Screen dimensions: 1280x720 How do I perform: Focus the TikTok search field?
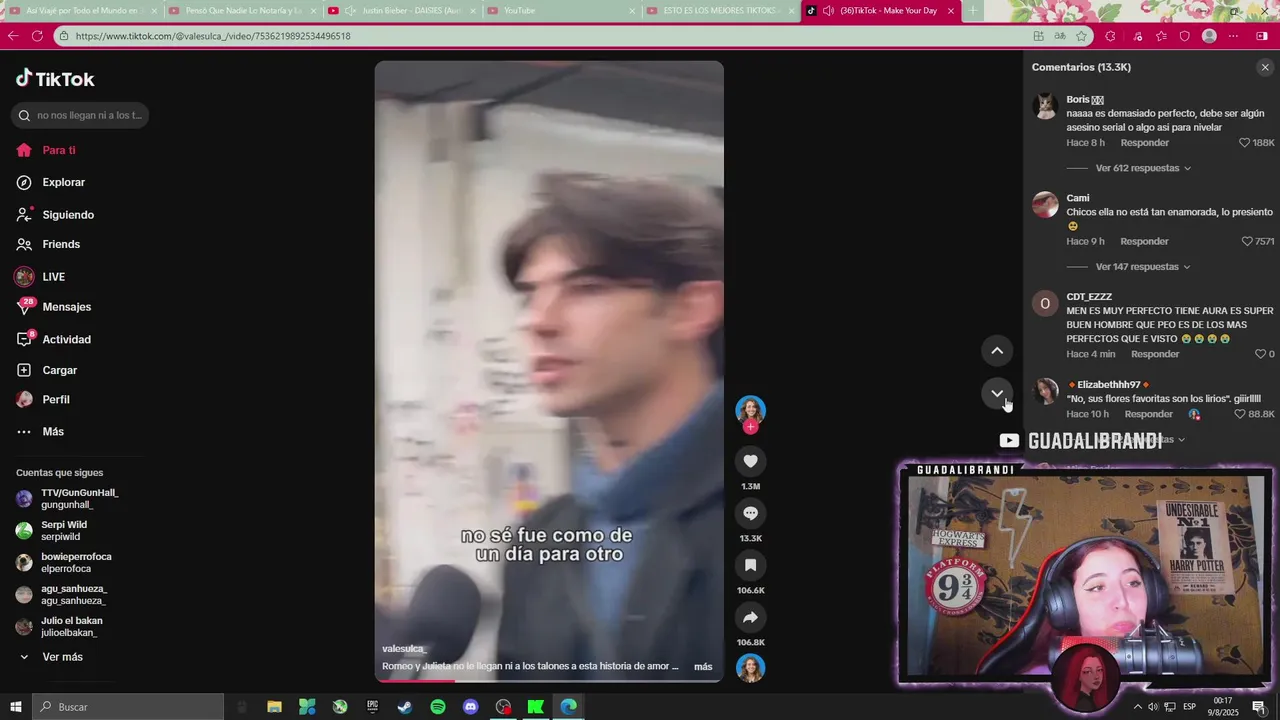coord(80,115)
